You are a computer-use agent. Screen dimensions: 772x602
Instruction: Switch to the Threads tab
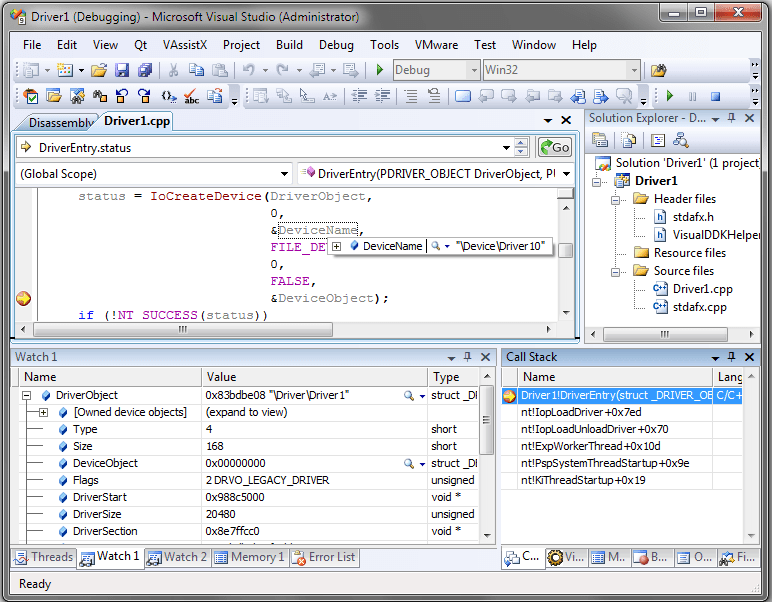(x=44, y=557)
